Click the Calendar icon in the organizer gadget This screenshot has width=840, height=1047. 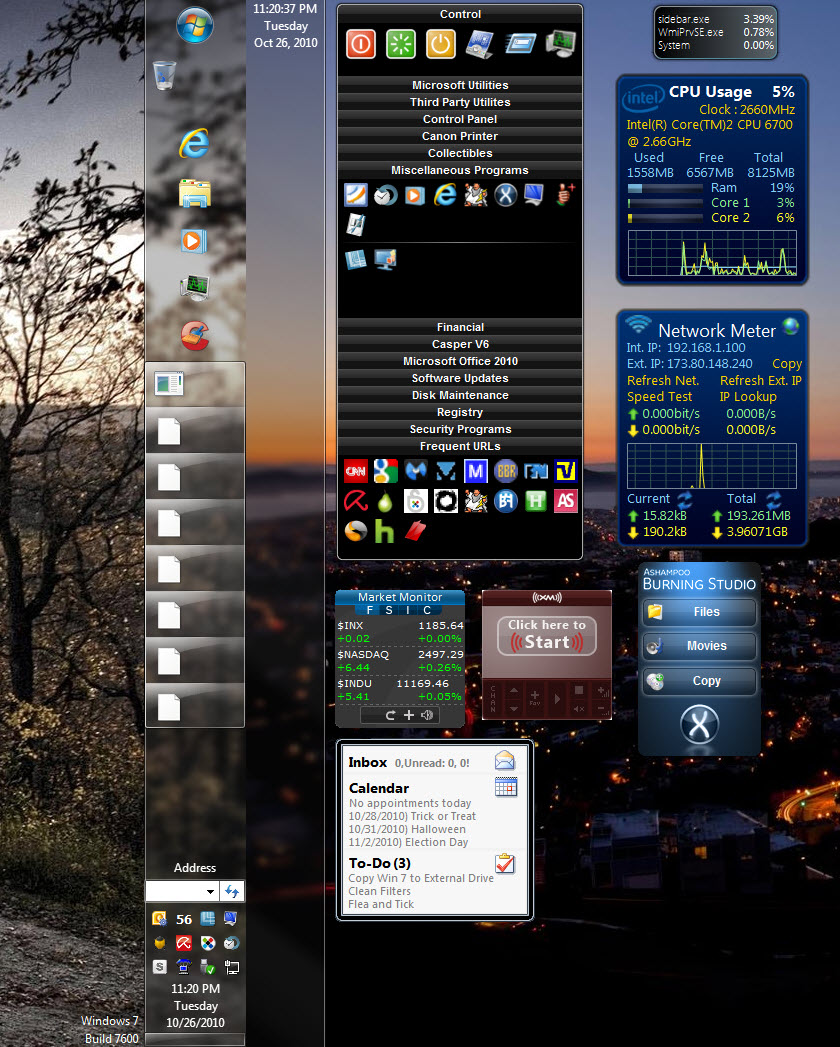coord(505,787)
